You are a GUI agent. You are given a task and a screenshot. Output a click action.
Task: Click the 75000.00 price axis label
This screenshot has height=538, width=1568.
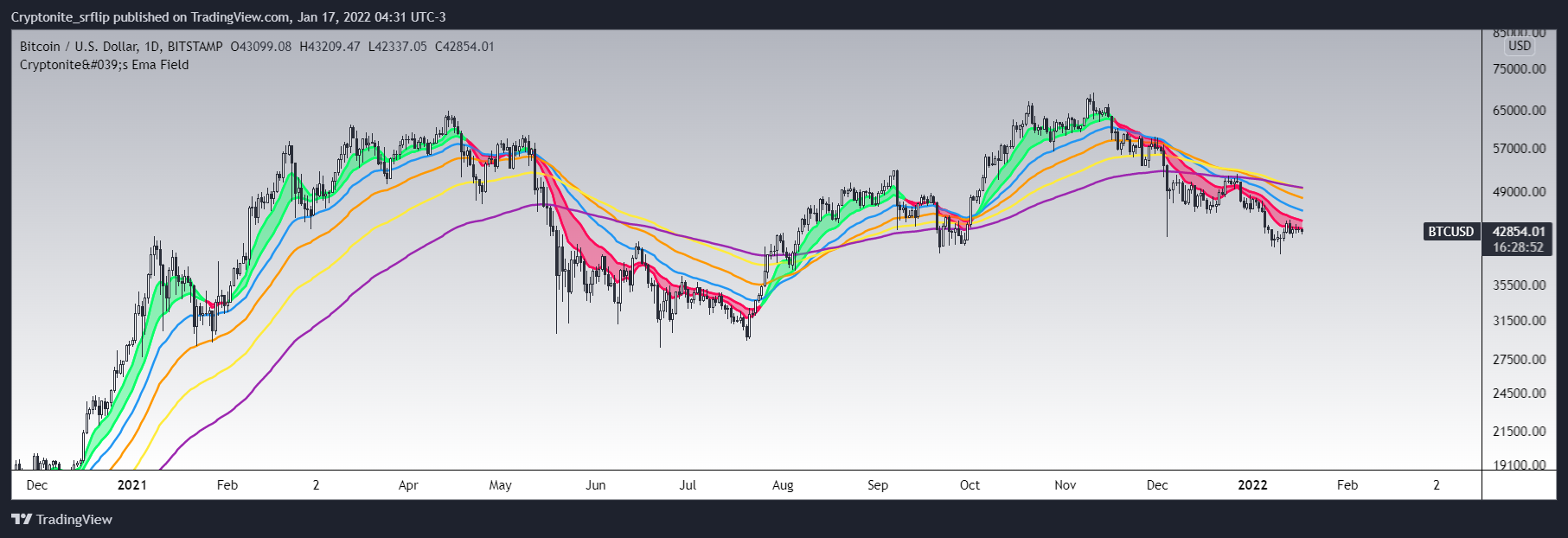1520,69
